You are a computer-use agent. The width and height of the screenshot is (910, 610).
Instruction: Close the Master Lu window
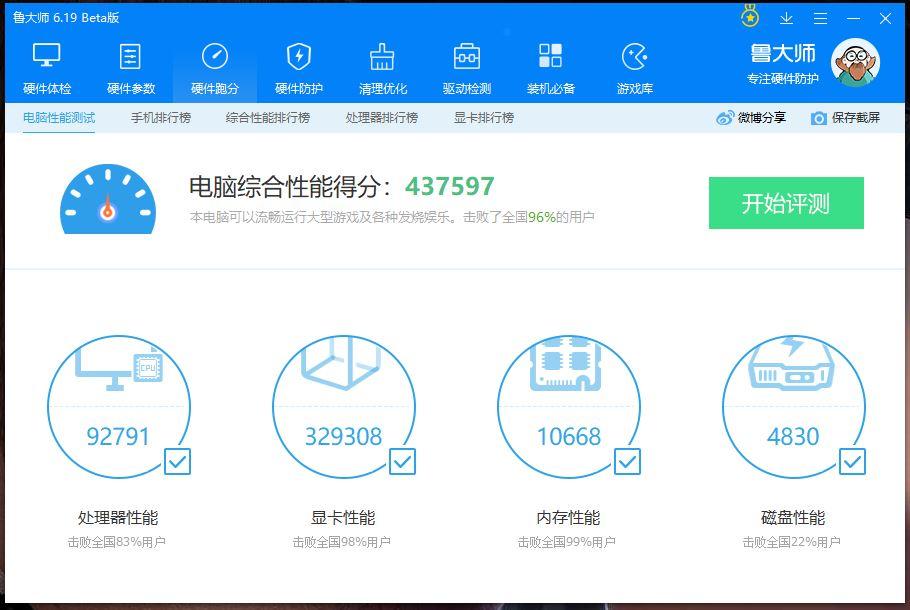(x=885, y=19)
